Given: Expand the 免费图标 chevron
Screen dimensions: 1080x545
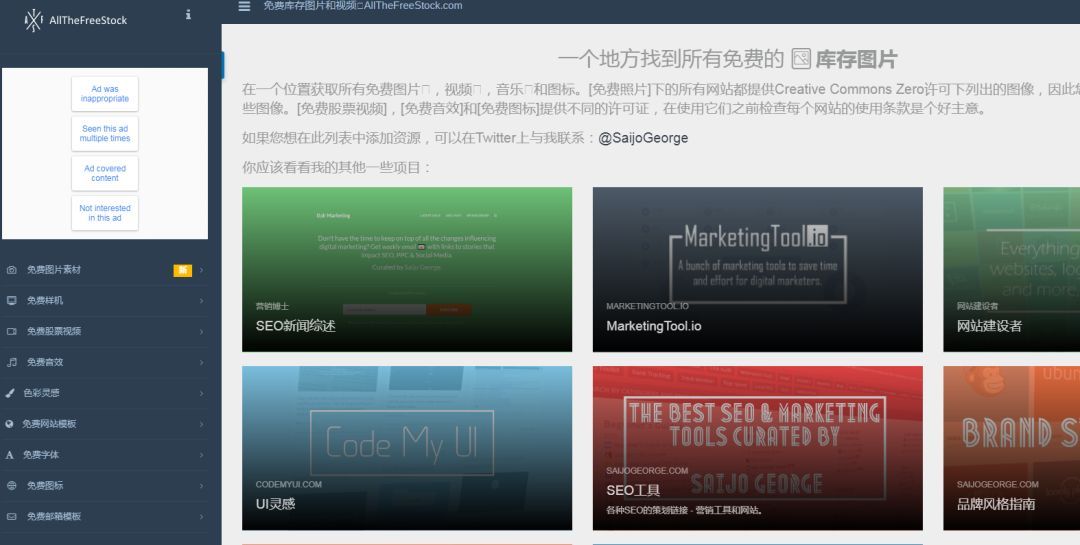Looking at the screenshot, I should point(202,486).
